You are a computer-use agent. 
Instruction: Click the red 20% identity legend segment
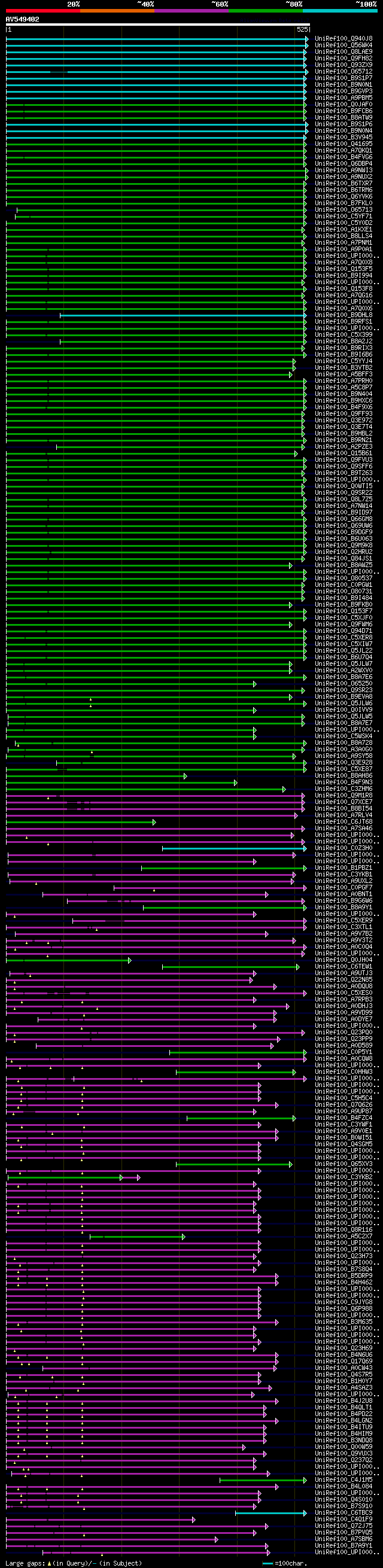point(42,10)
